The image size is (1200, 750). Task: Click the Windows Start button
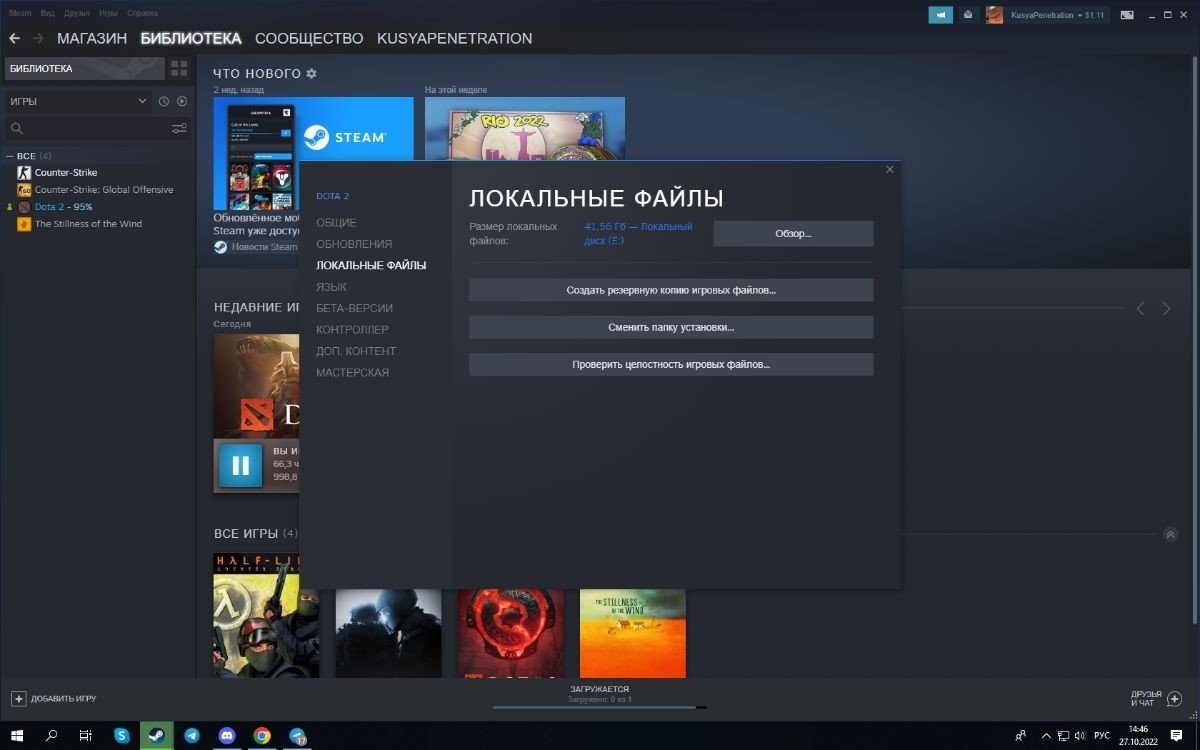pyautogui.click(x=18, y=735)
